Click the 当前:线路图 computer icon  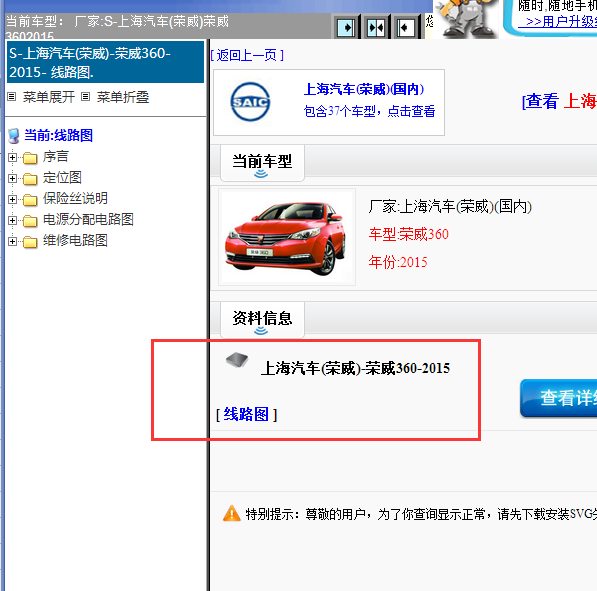(14, 136)
